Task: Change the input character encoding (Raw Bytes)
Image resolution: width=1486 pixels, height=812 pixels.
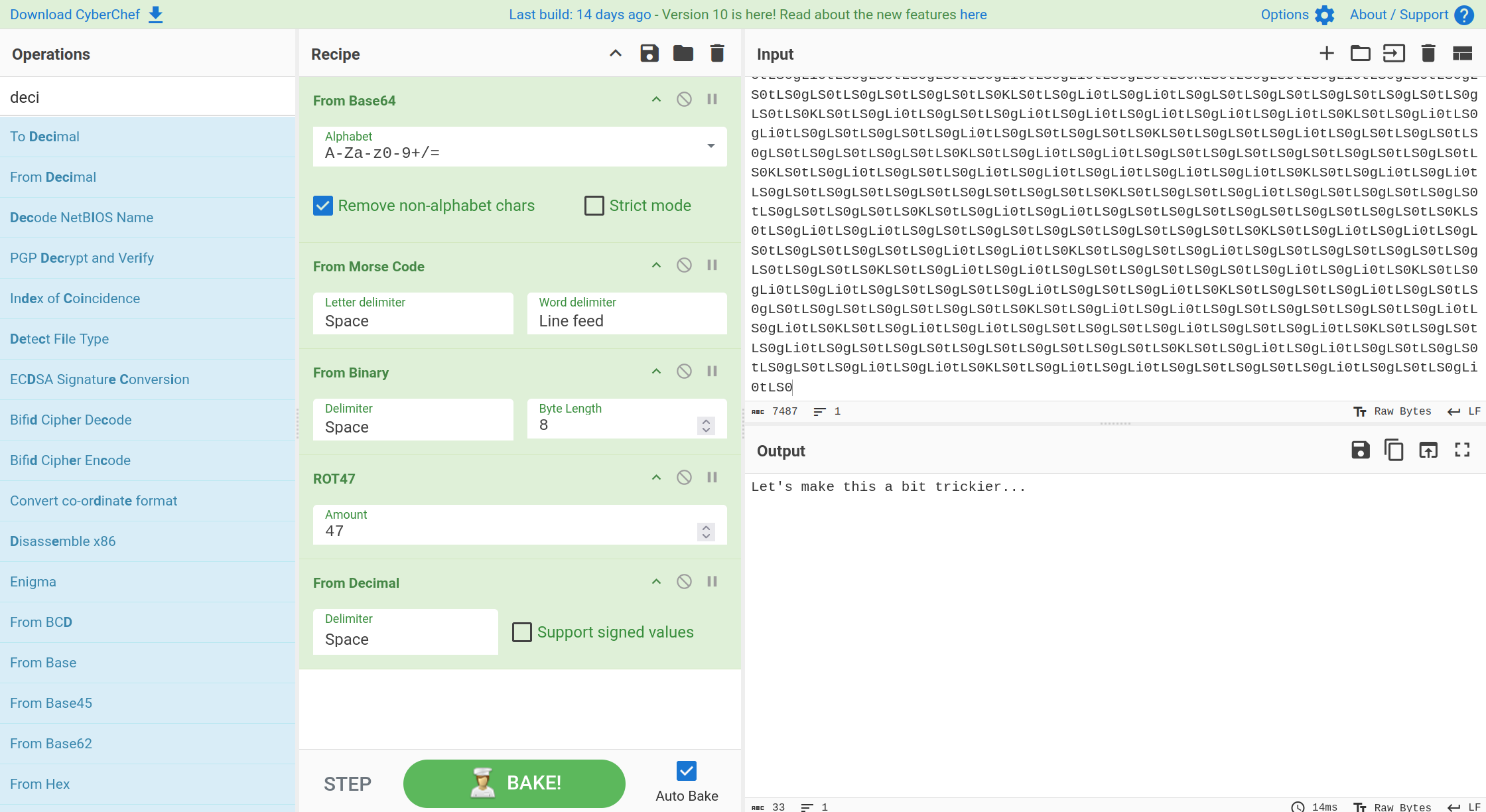Action: pos(1392,411)
